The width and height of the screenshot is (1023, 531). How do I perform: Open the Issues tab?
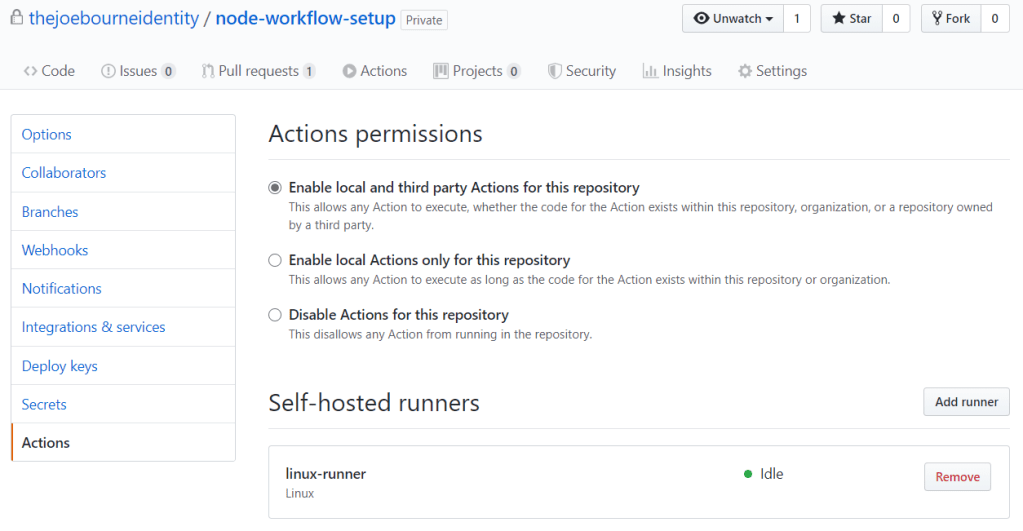tap(138, 71)
